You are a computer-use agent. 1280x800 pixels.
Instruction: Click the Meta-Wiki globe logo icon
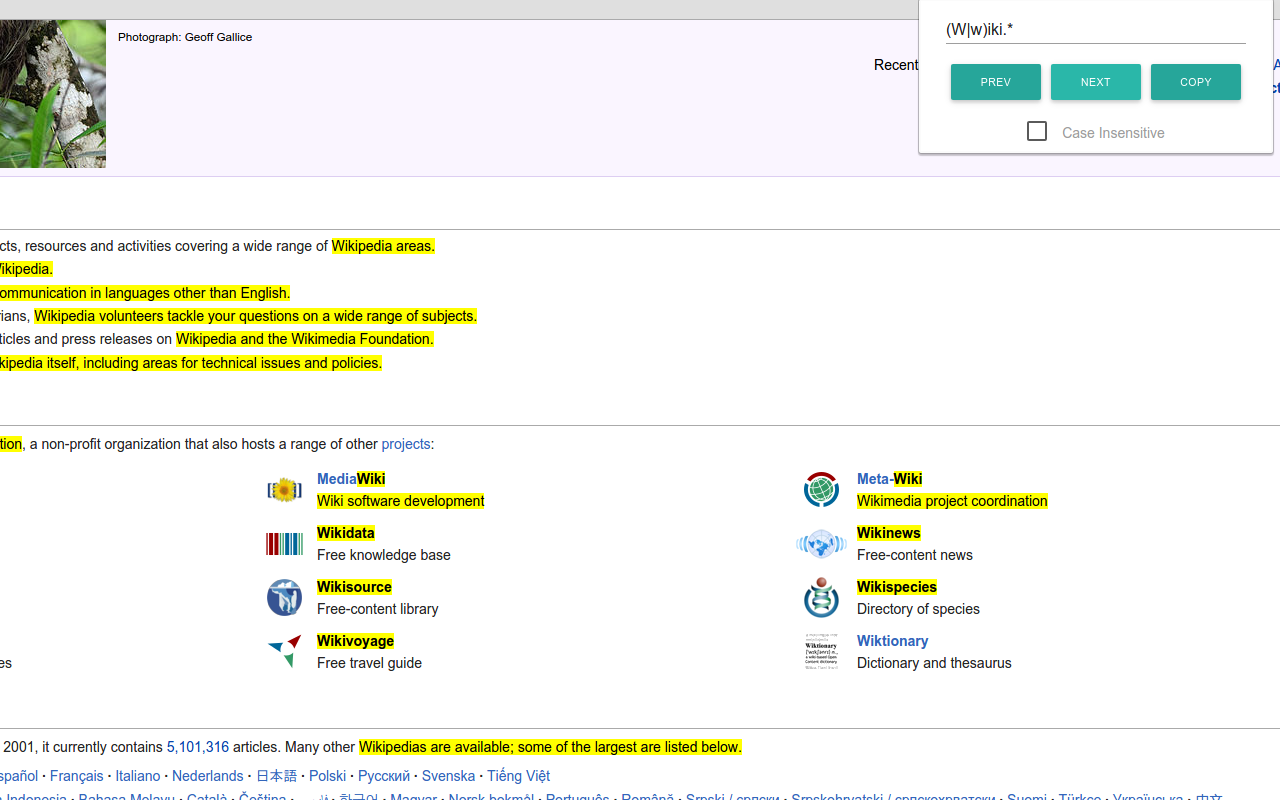point(821,490)
